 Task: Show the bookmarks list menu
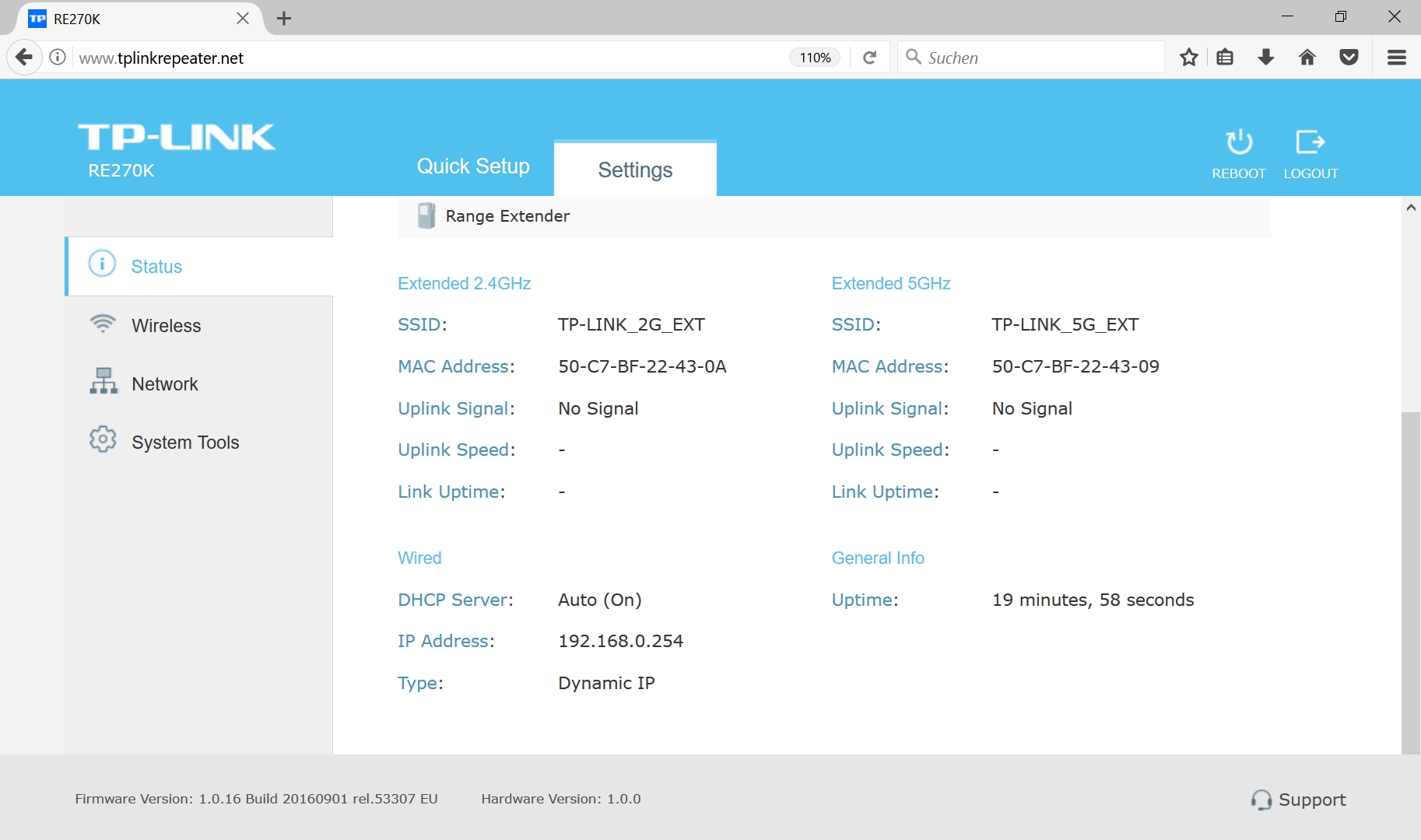1225,58
